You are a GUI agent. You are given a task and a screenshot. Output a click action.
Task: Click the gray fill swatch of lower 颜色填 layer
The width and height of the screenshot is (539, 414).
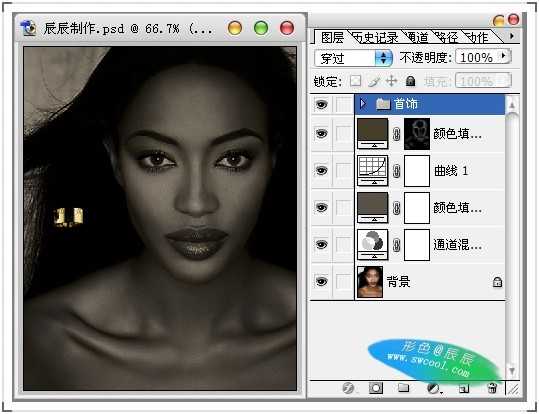(373, 207)
